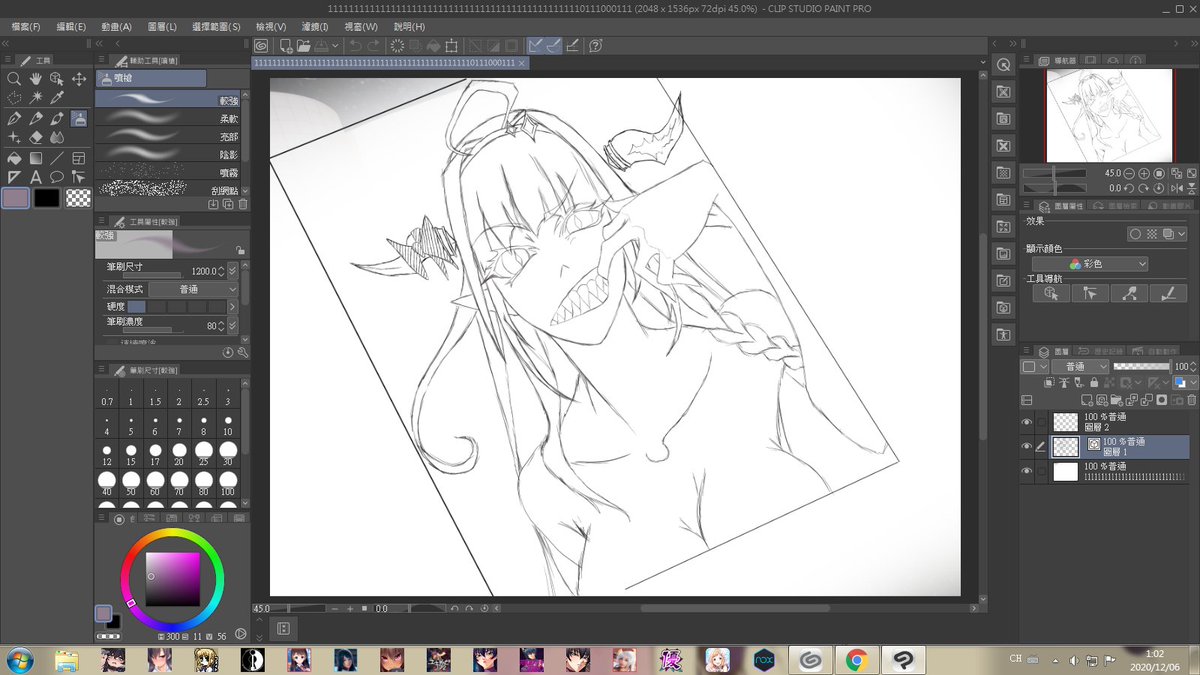Viewport: 1200px width, 675px height.
Task: Select the Auto select magic wand tool
Action: click(x=36, y=97)
